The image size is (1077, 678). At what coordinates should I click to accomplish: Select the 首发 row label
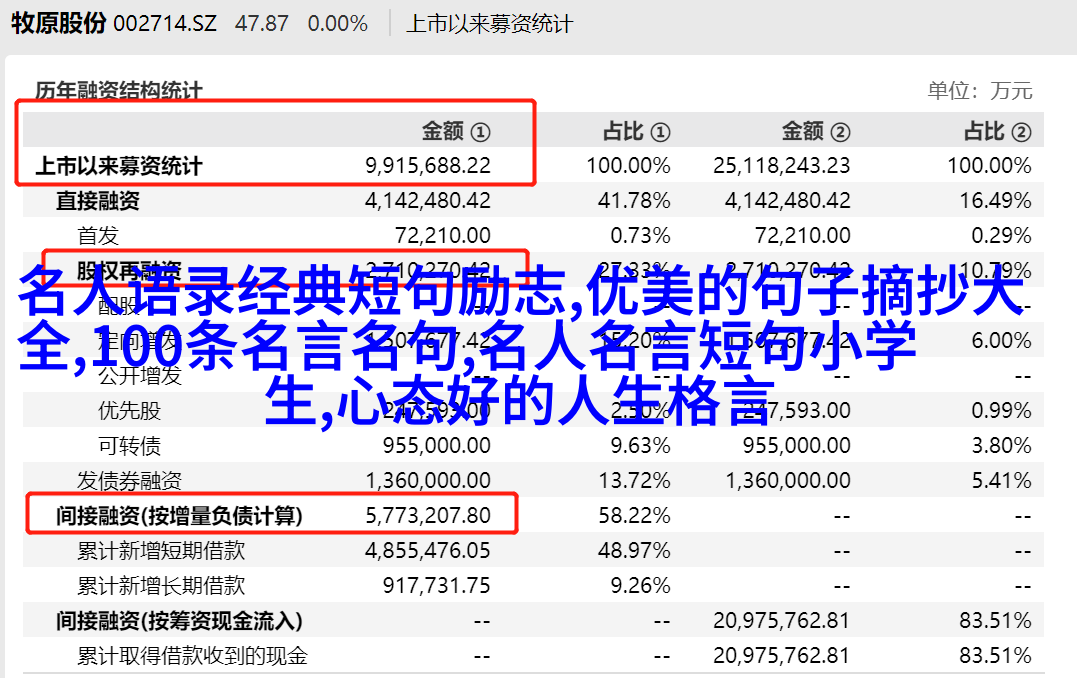click(x=98, y=236)
